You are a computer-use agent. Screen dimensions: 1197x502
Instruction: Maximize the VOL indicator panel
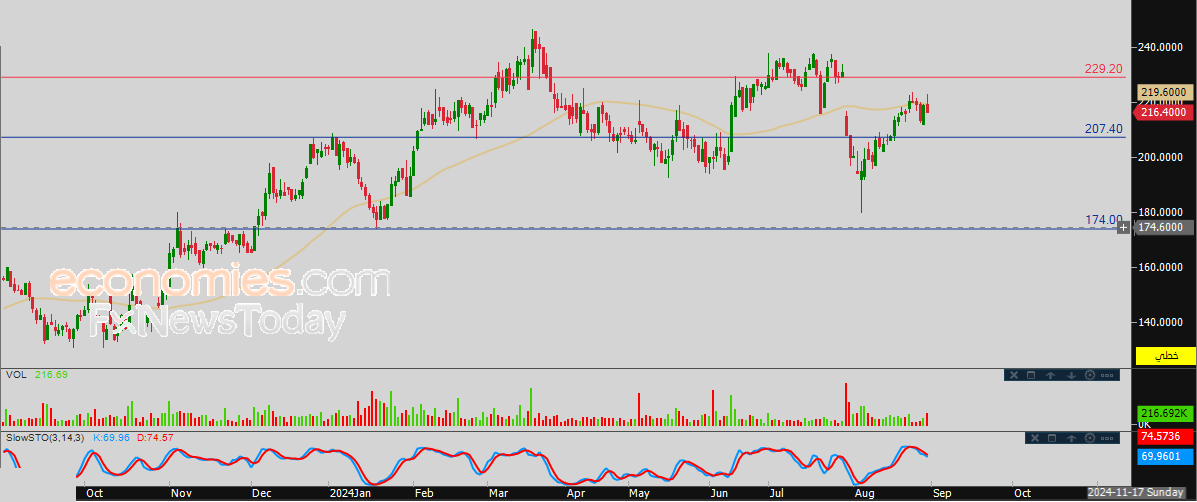(x=1031, y=375)
